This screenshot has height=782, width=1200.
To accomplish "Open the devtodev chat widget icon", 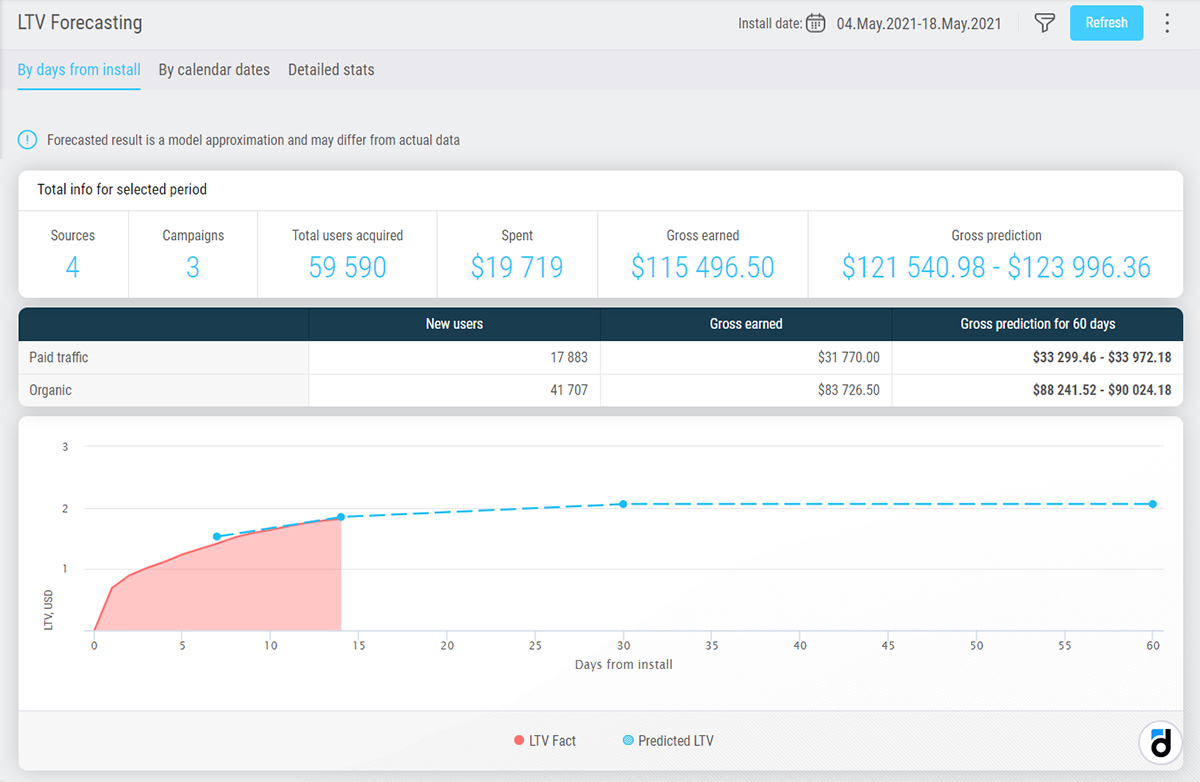I will tap(1160, 743).
